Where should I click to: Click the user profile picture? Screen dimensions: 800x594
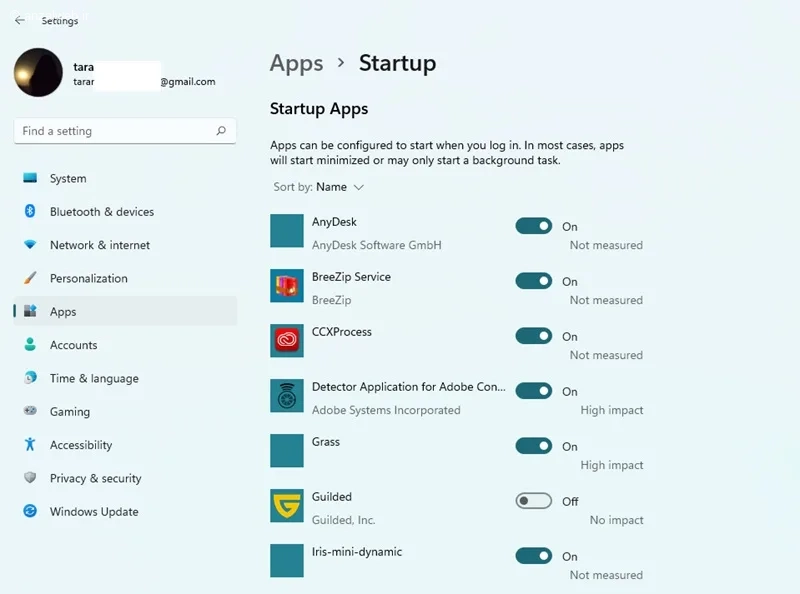pyautogui.click(x=39, y=73)
